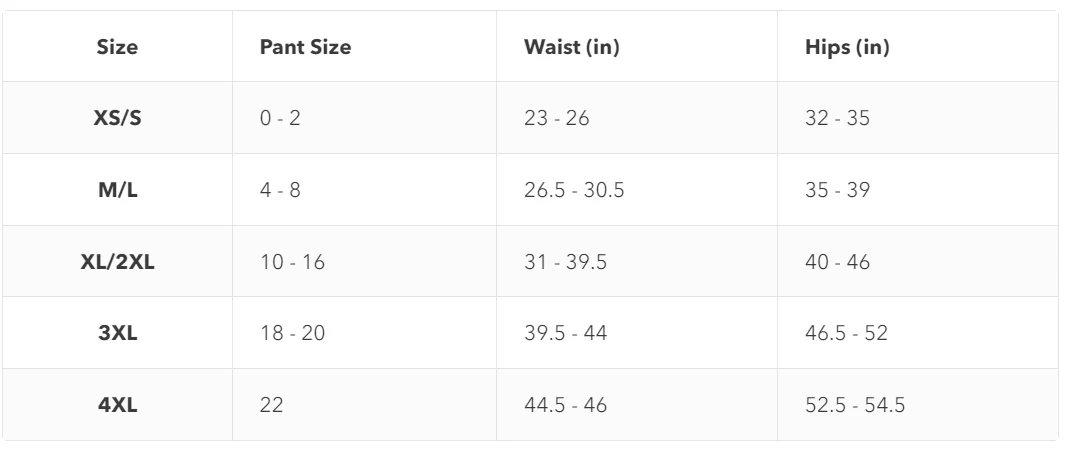Click the Size column header
The width and height of the screenshot is (1065, 454).
click(x=117, y=47)
